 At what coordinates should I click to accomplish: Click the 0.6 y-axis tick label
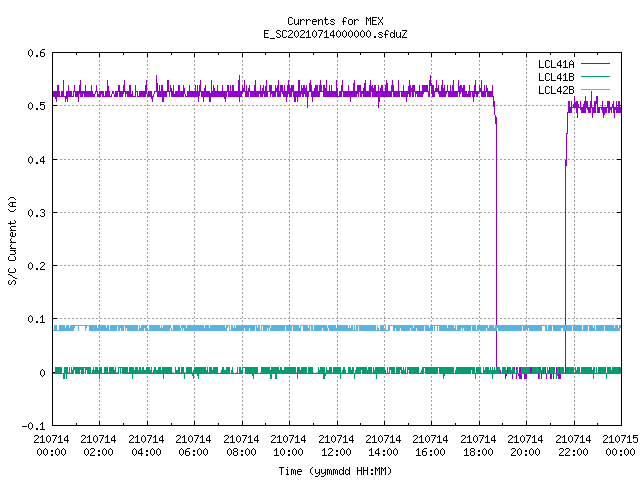(36, 53)
